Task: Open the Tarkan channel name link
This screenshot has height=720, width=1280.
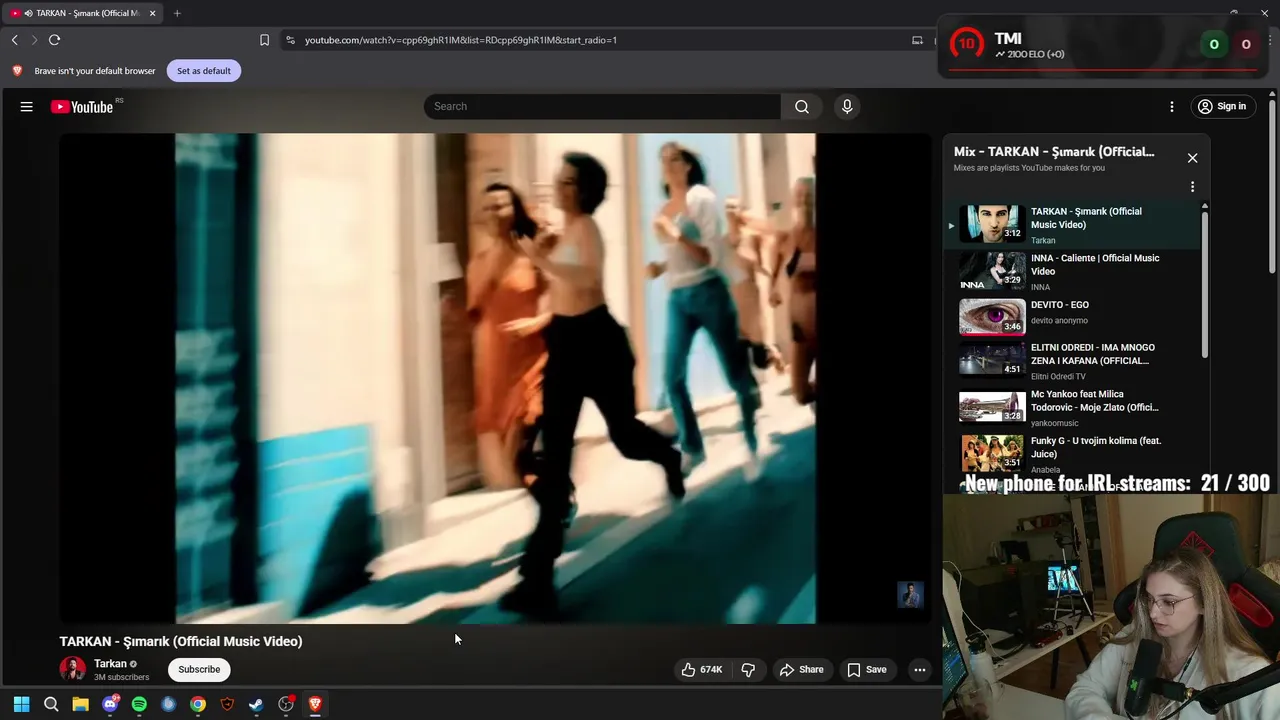Action: (x=110, y=664)
